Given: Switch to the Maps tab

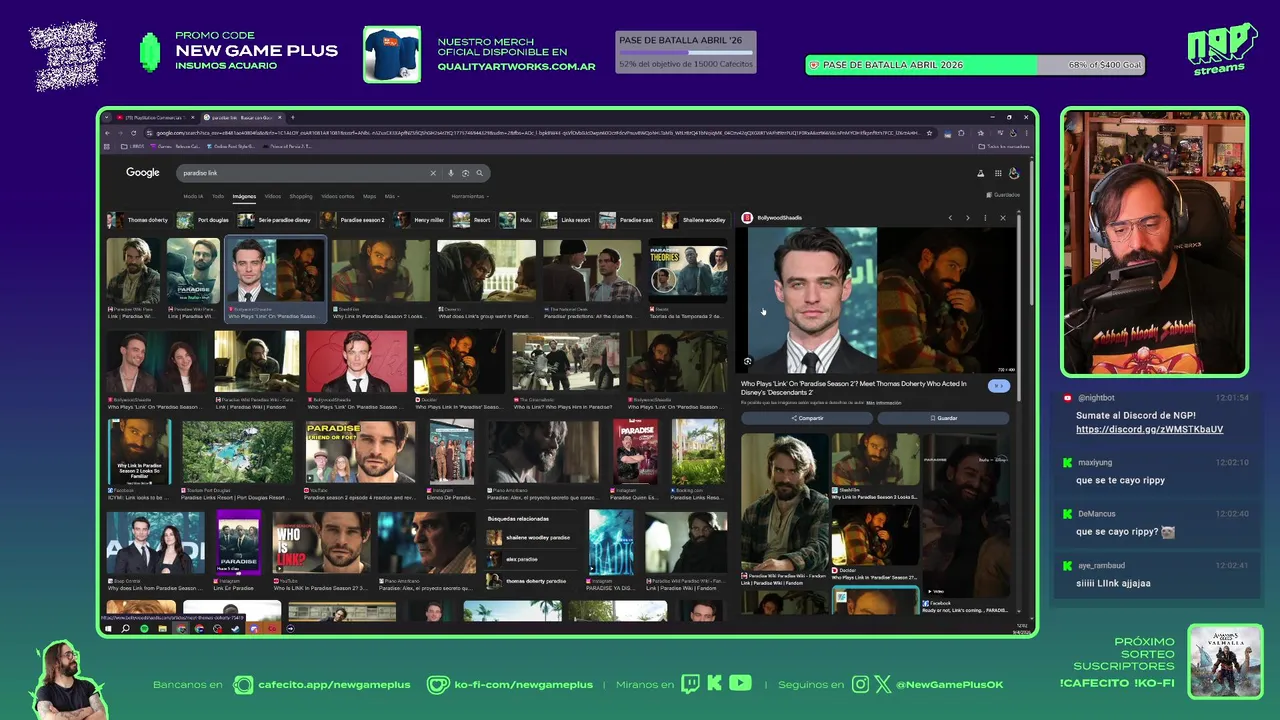Looking at the screenshot, I should click(x=370, y=196).
